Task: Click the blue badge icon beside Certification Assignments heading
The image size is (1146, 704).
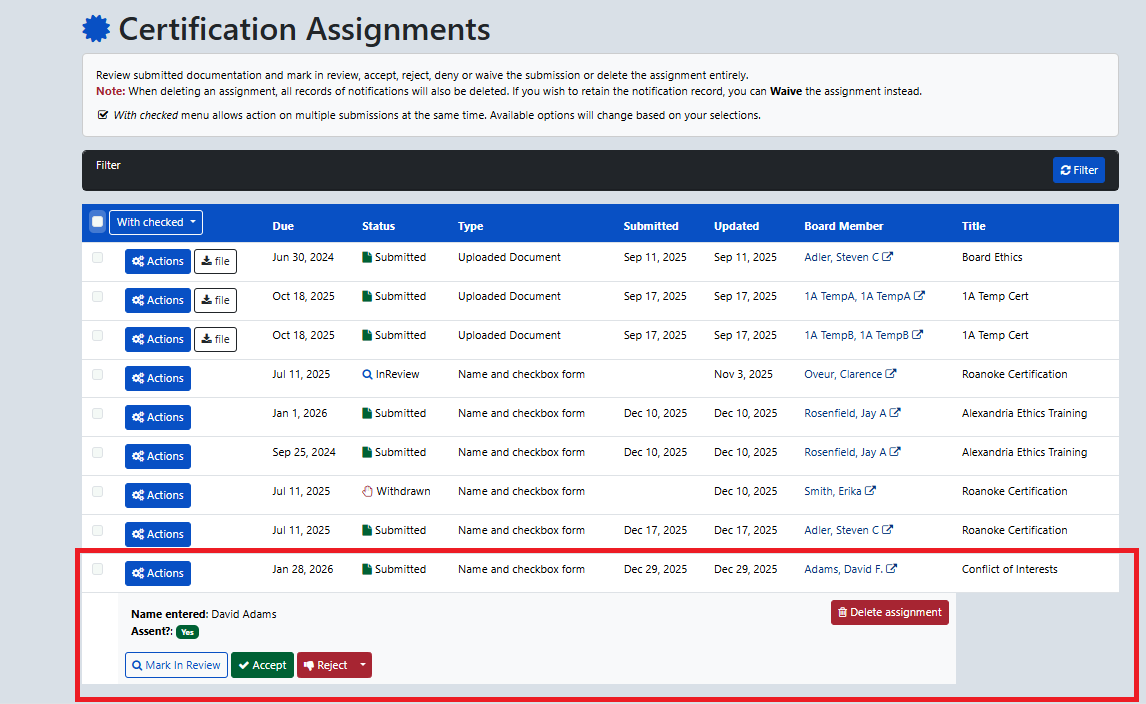Action: tap(95, 27)
